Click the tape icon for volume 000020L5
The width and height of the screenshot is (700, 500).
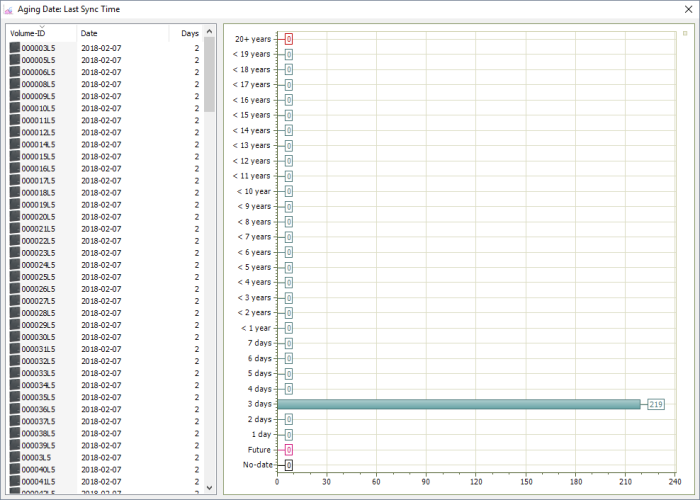15,216
